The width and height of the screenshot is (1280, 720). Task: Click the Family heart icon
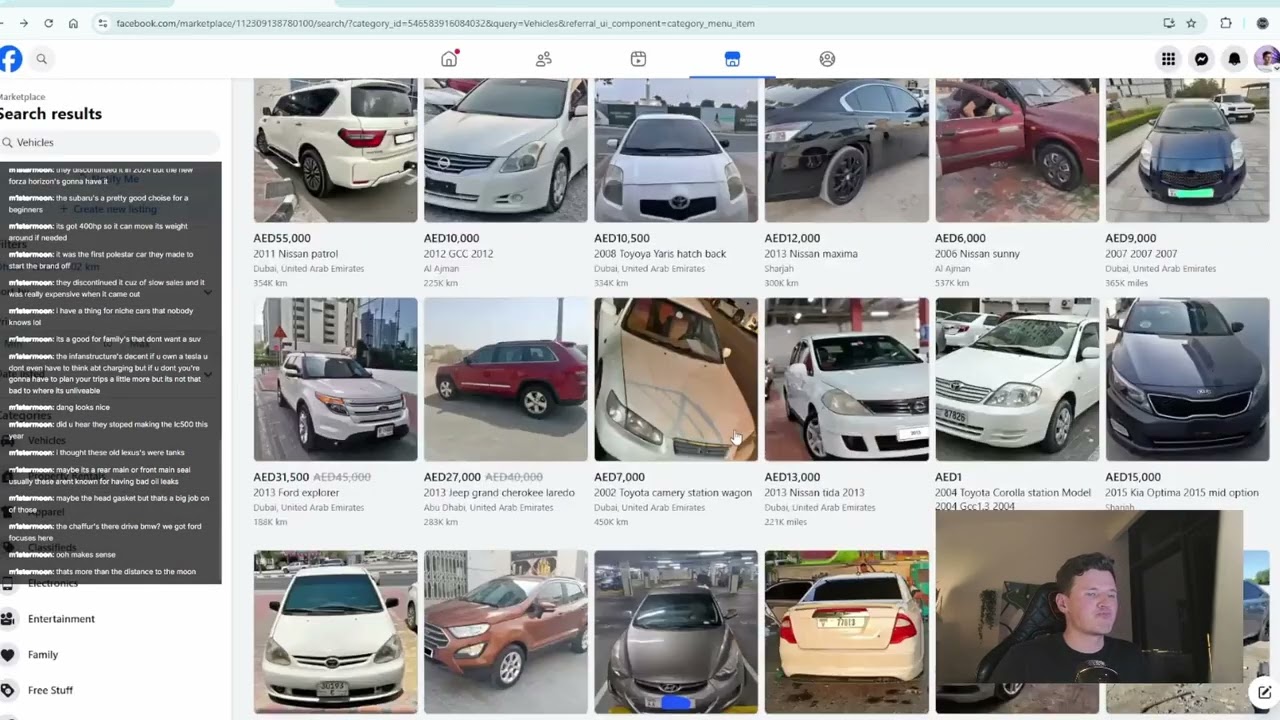(8, 655)
